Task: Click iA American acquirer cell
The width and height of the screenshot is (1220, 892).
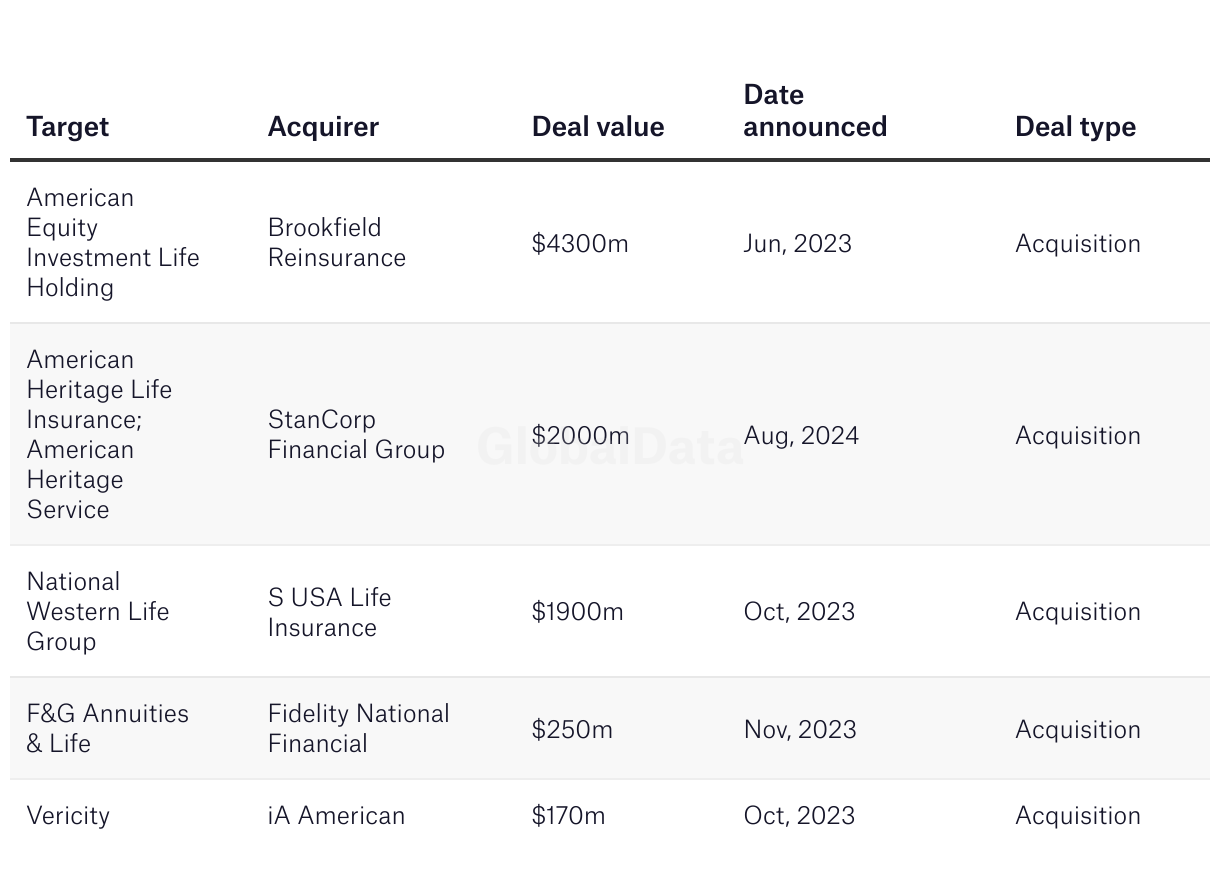Action: pos(336,816)
